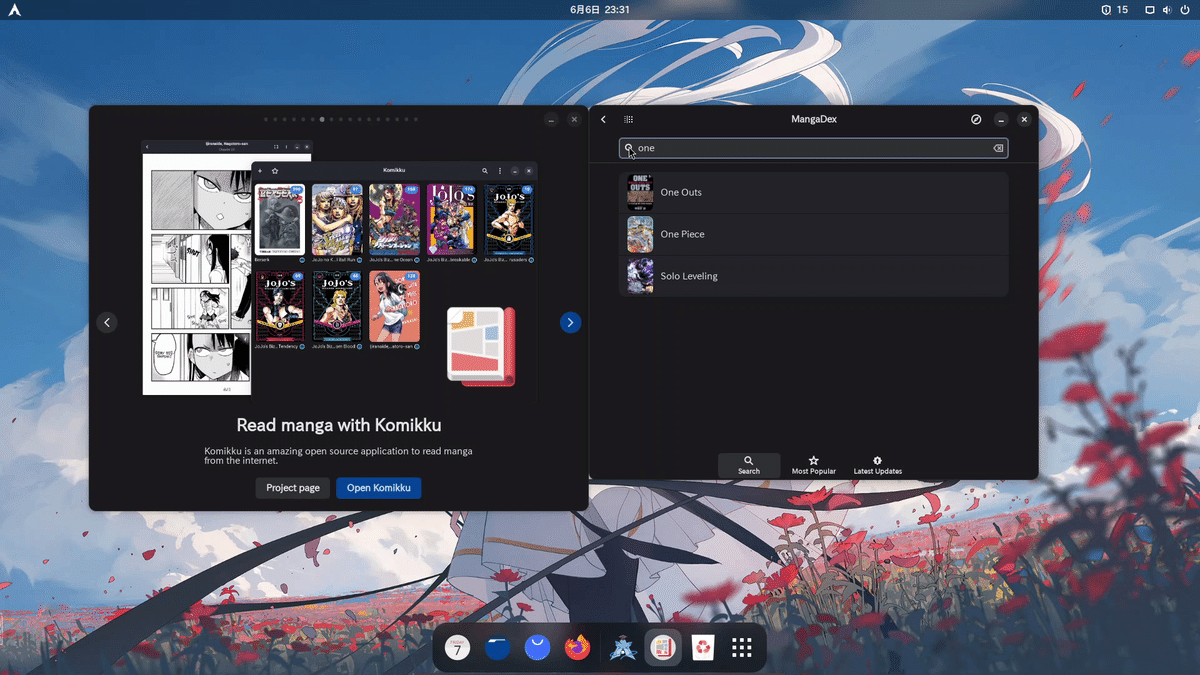Screen dimensions: 1200x675
Task: Open the blue Software store in dock
Action: click(x=538, y=648)
